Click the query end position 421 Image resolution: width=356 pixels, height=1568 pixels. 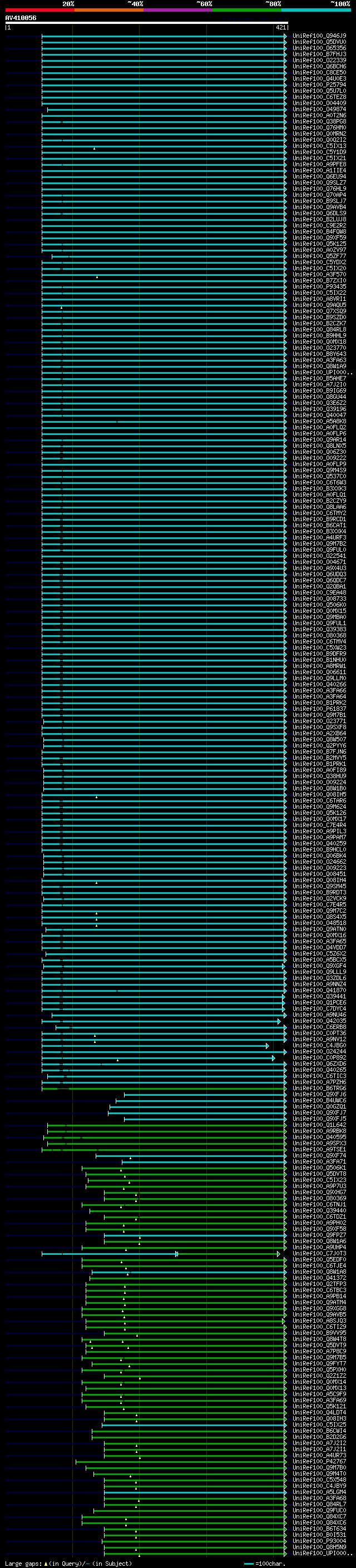281,27
